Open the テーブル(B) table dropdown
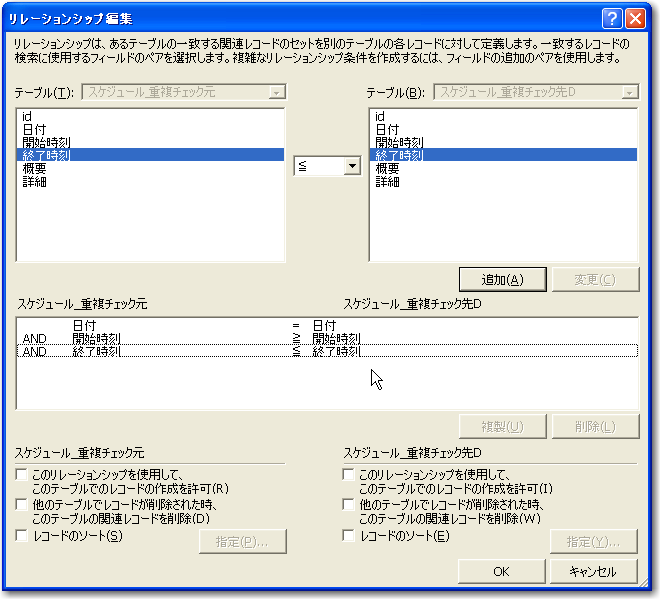Viewport: 660px width, 599px height. (x=629, y=93)
